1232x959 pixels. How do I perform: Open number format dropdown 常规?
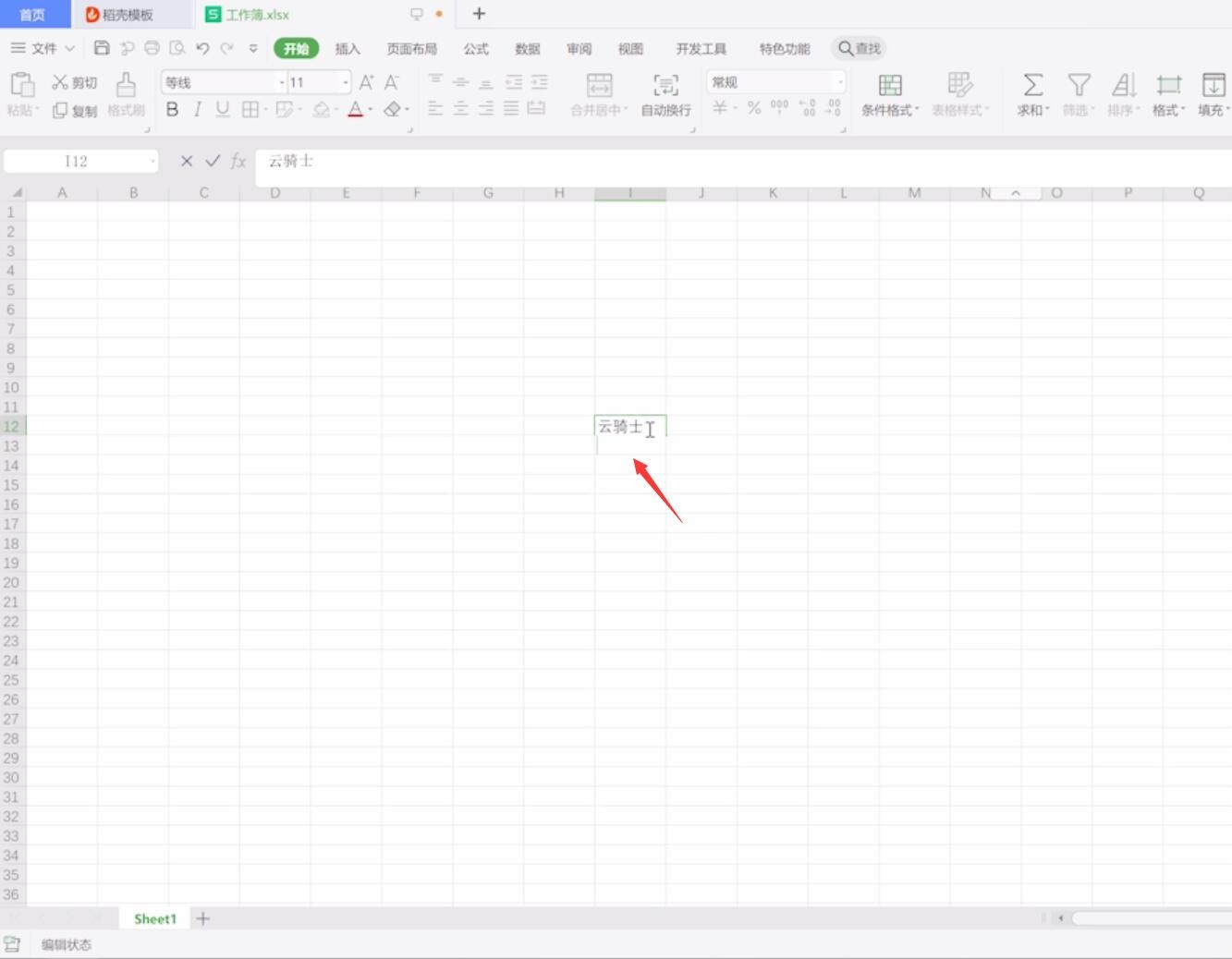(840, 82)
